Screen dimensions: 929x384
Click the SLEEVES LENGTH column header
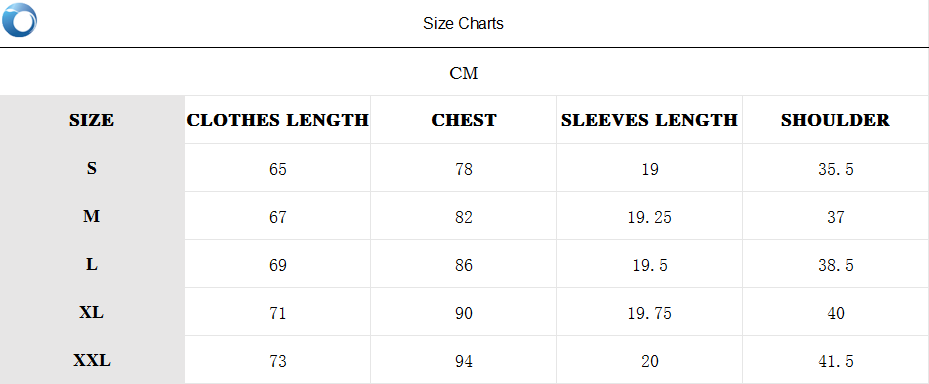(649, 120)
